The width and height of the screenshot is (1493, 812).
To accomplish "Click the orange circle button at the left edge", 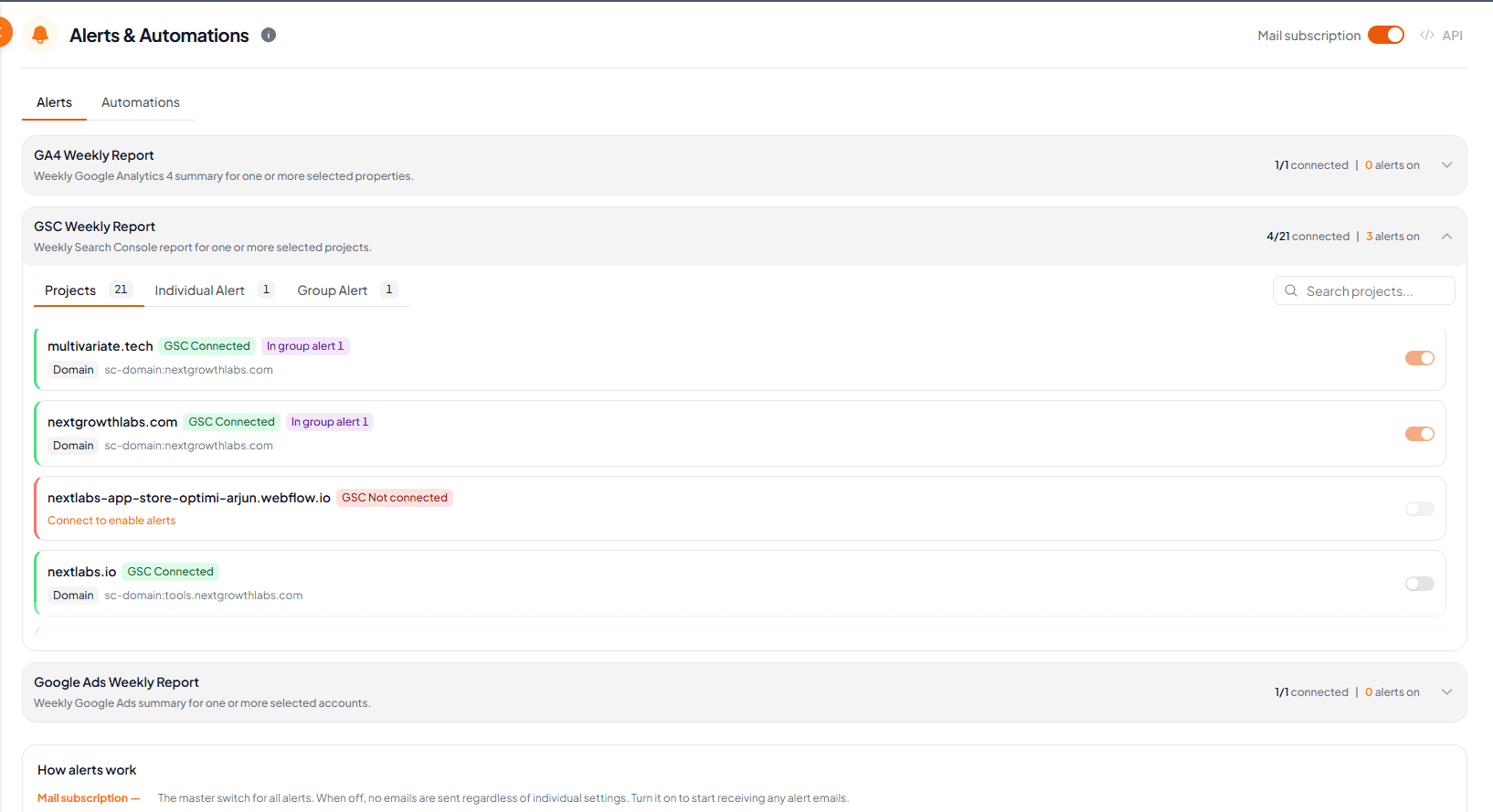I will [x=4, y=33].
